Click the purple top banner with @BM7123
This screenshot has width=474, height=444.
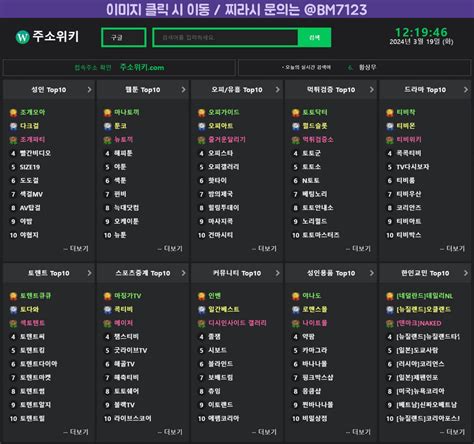(237, 9)
